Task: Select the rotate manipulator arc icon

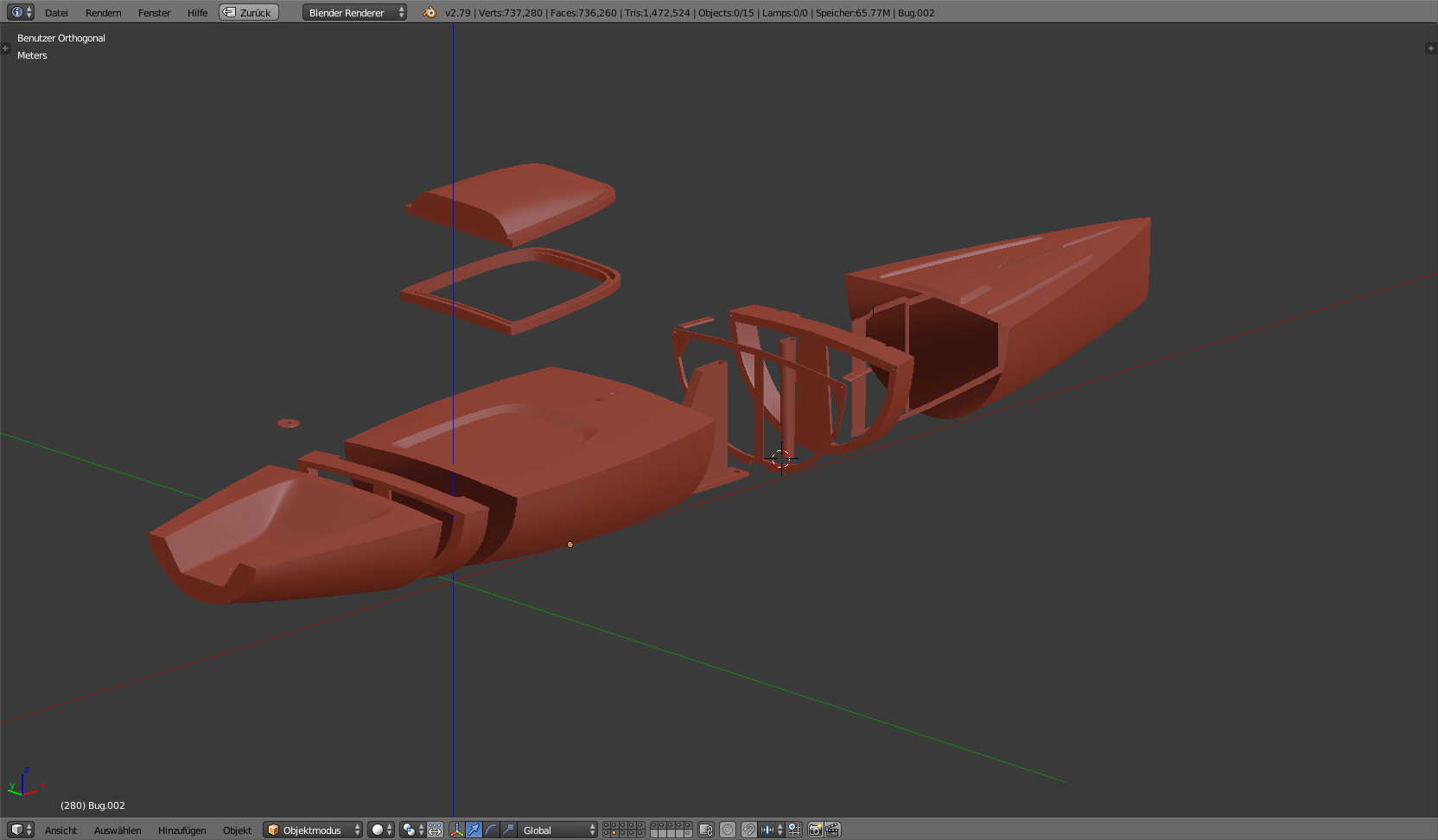Action: pyautogui.click(x=491, y=830)
